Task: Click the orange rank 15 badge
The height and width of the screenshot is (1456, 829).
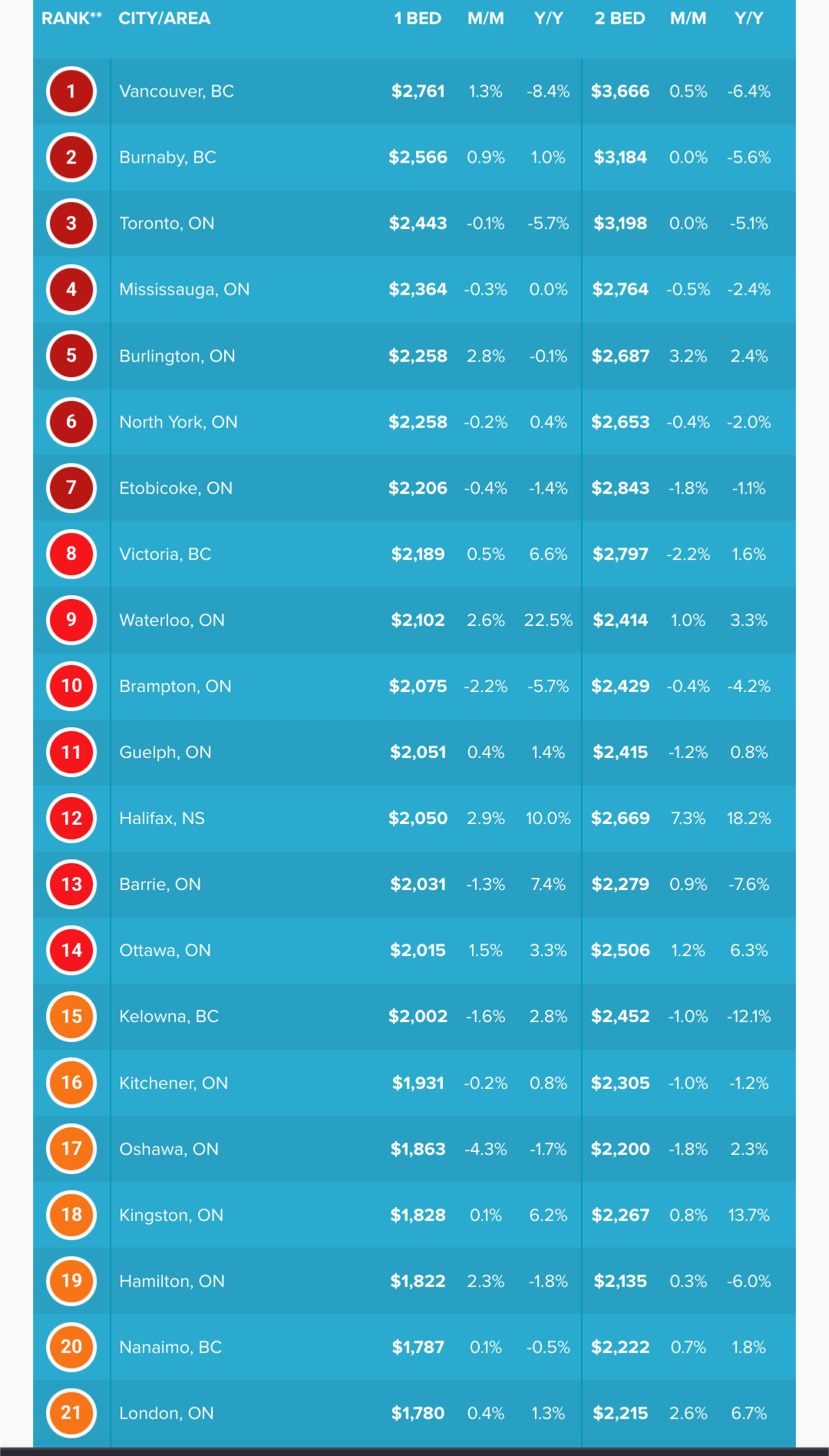Action: coord(71,1016)
